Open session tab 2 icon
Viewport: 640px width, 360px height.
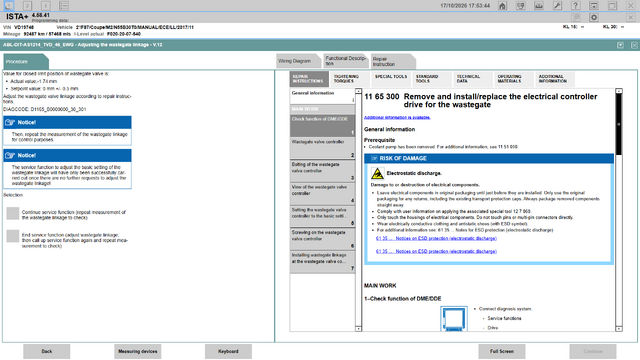tap(27, 6)
